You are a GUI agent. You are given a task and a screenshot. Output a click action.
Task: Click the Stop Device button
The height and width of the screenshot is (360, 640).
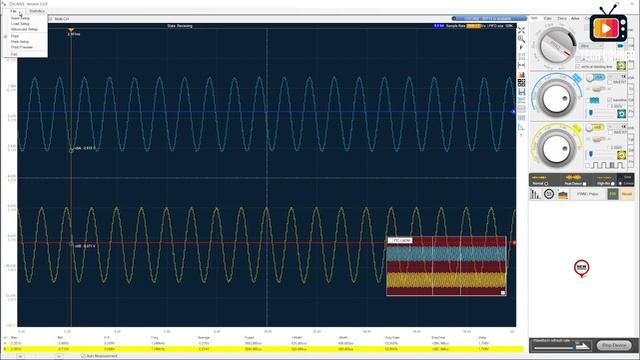tap(614, 346)
